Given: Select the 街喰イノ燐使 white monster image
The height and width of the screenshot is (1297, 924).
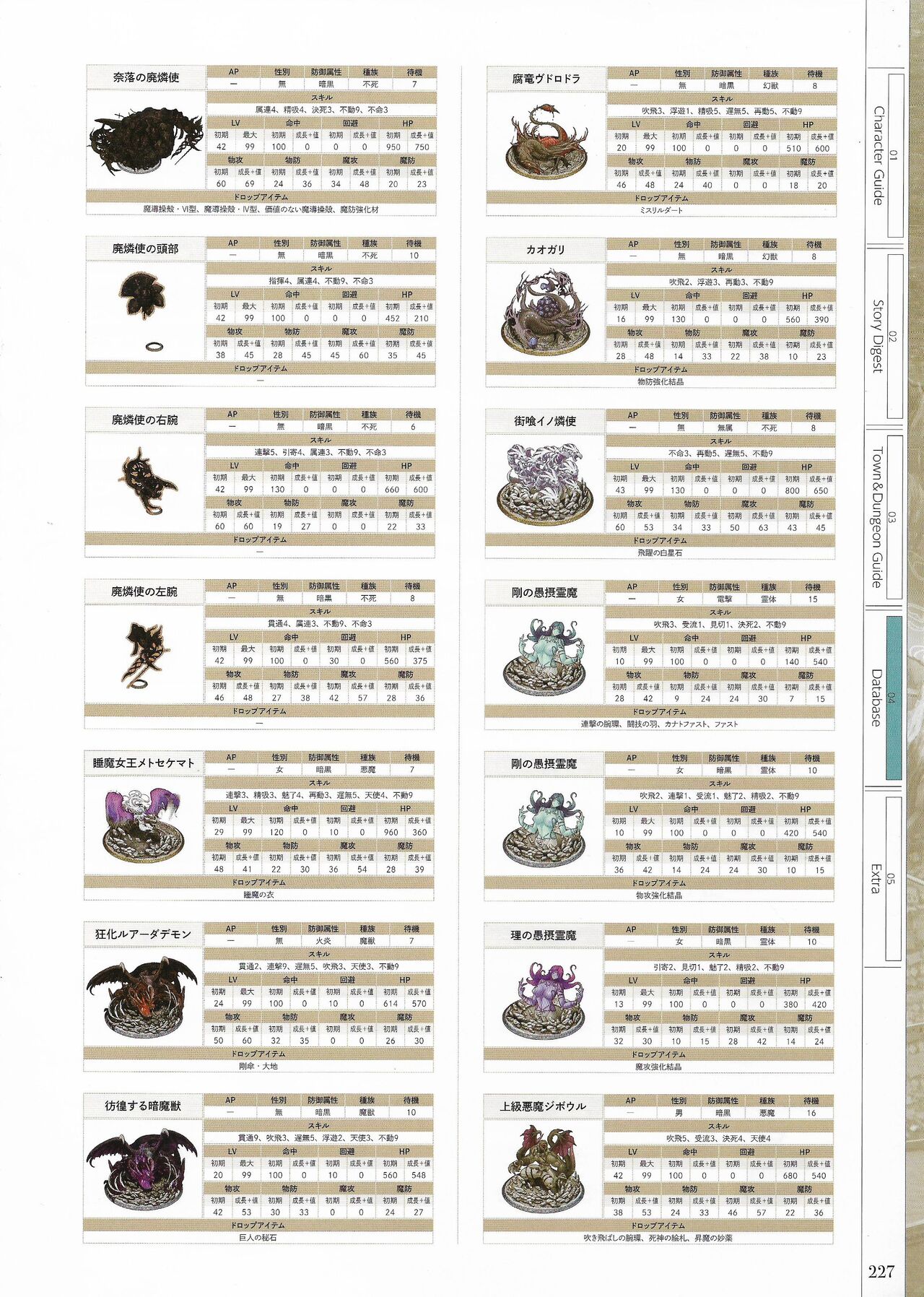Looking at the screenshot, I should pos(545,484).
